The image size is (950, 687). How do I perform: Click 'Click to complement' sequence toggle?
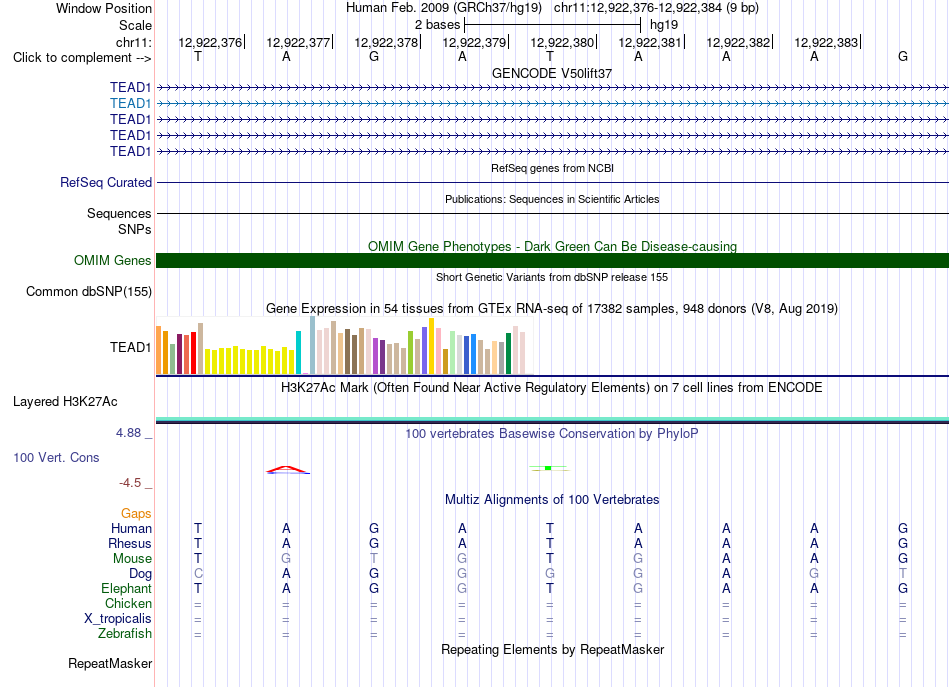(x=82, y=58)
